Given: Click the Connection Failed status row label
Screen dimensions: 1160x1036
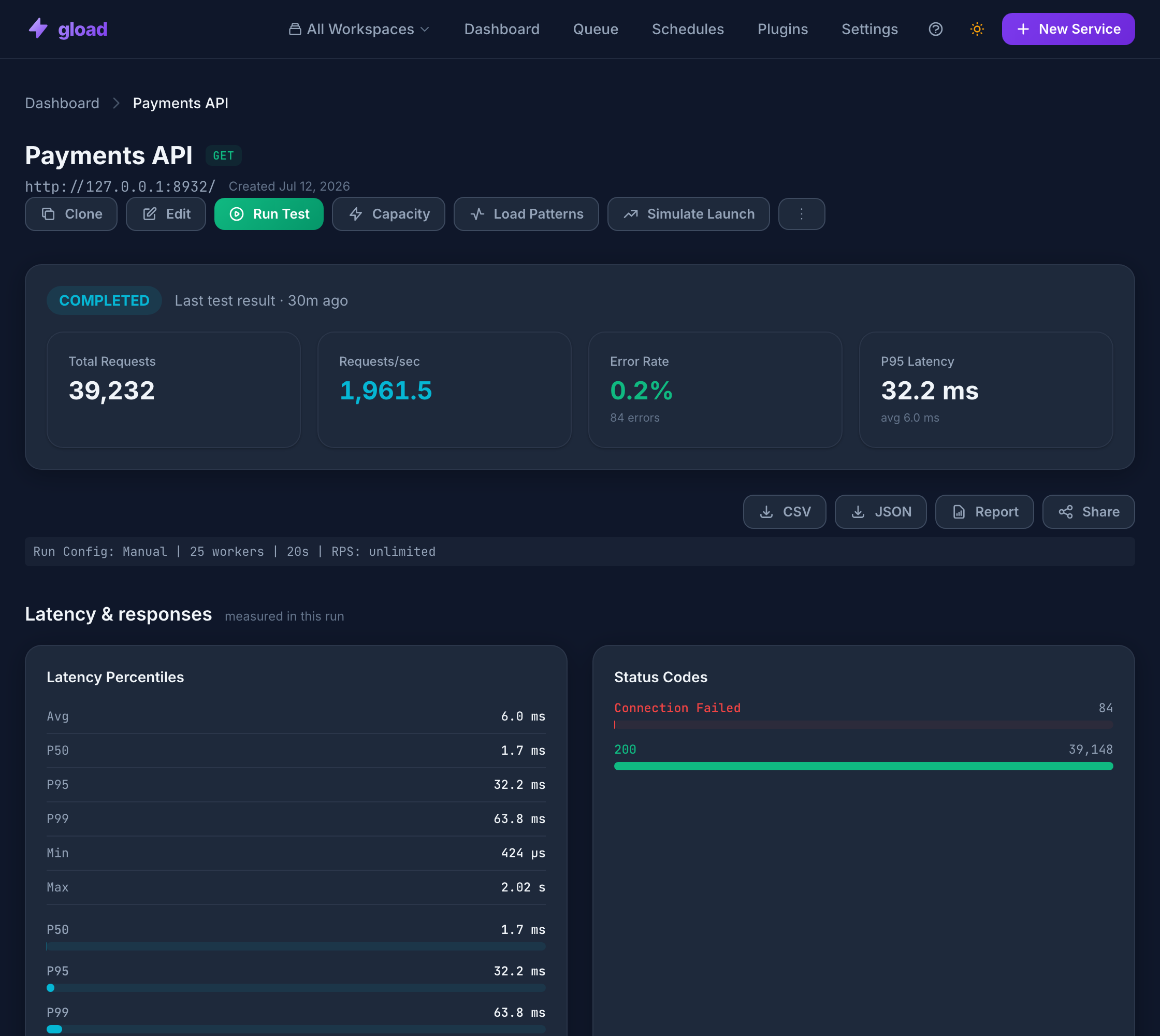Looking at the screenshot, I should point(677,708).
